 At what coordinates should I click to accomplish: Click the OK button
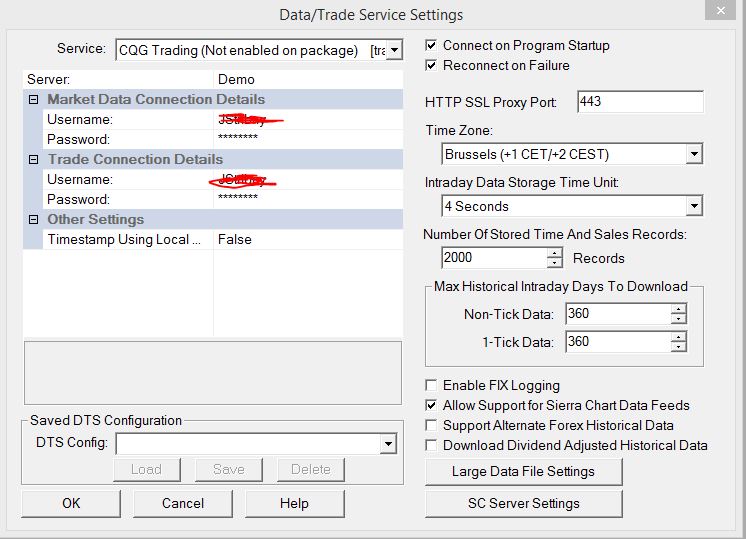tap(71, 503)
